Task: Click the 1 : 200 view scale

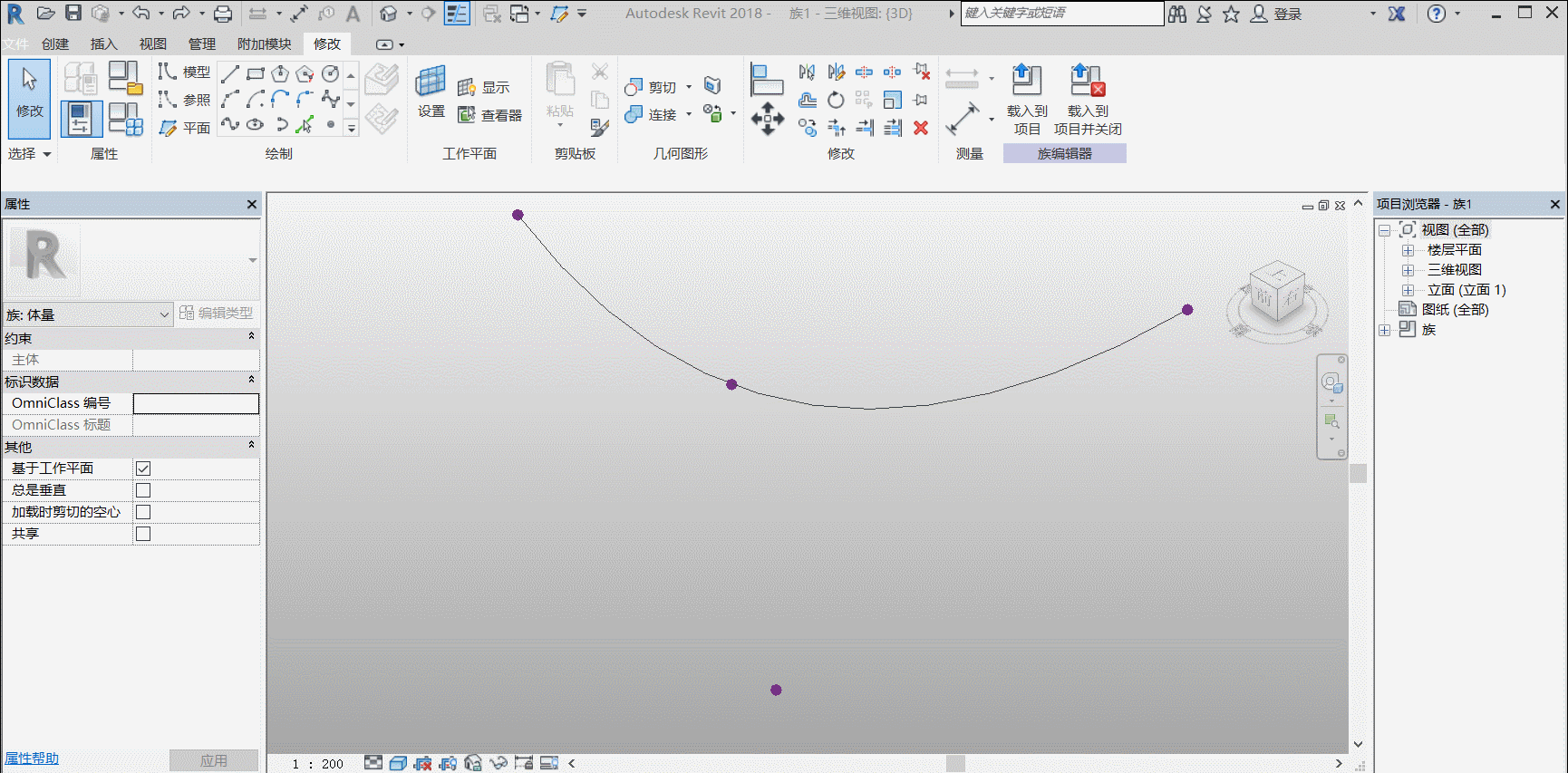Action: [x=318, y=764]
